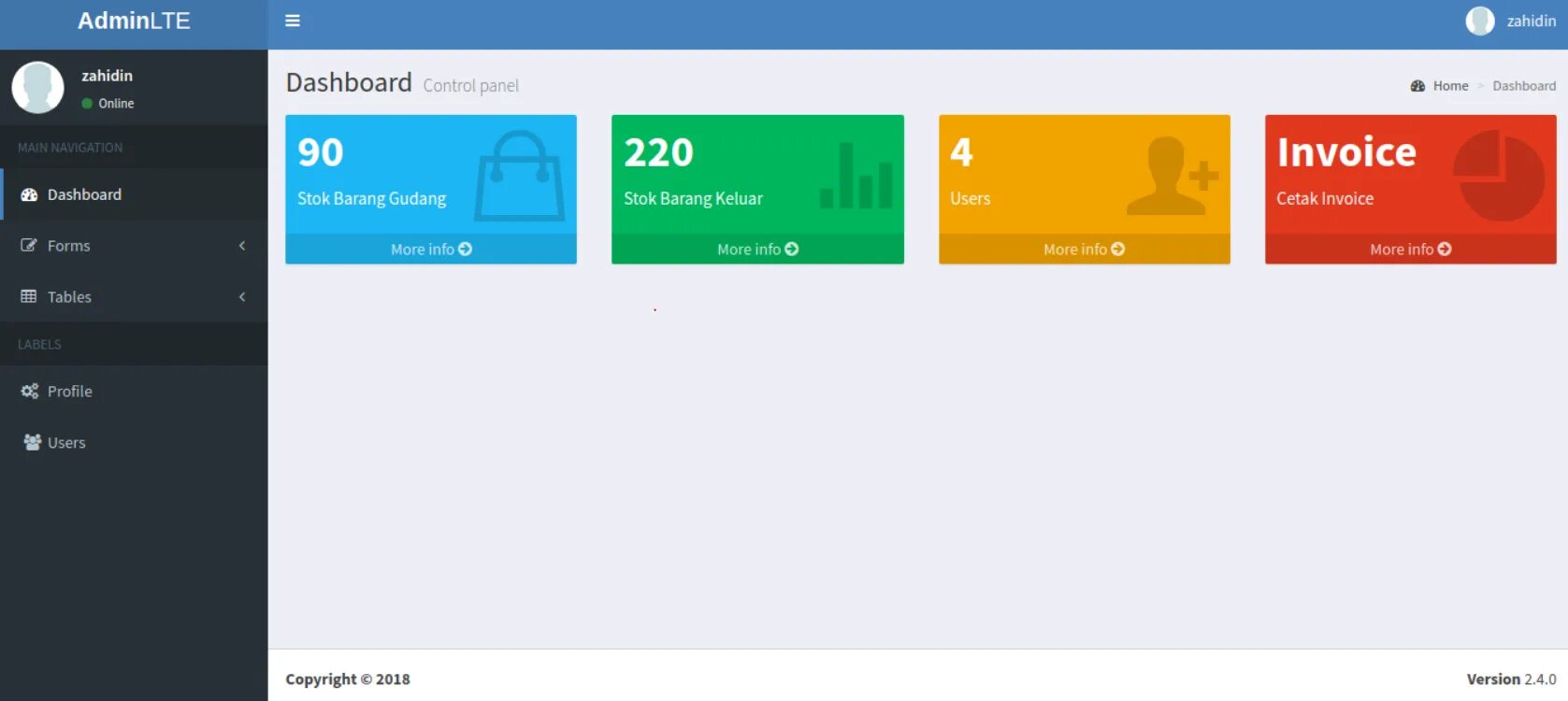Viewport: 1568px width, 701px height.
Task: Click the Stok Barang Gudang label
Action: [x=372, y=198]
